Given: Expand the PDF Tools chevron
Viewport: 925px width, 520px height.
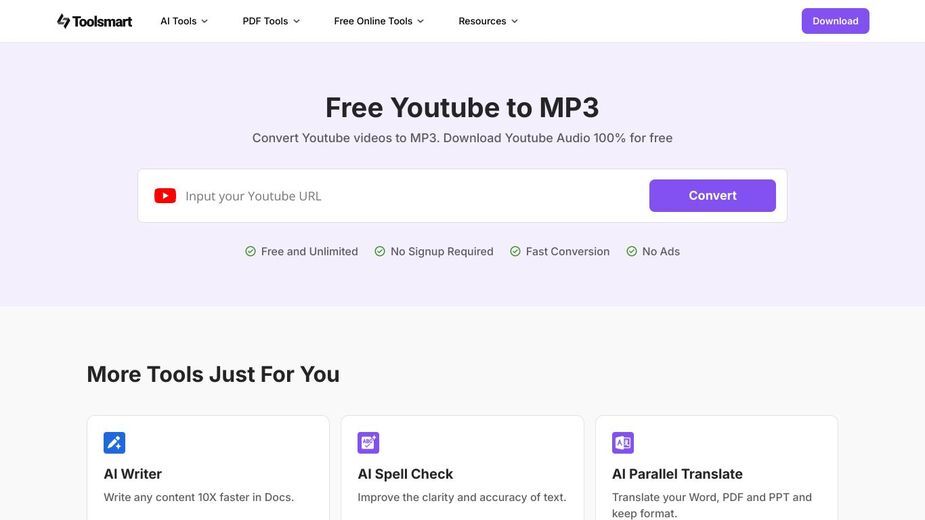Looking at the screenshot, I should pyautogui.click(x=297, y=21).
